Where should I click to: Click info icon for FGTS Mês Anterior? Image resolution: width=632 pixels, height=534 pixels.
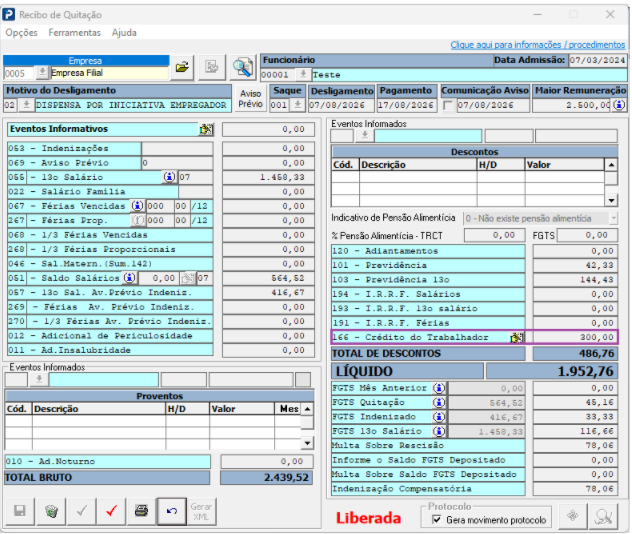[x=439, y=388]
